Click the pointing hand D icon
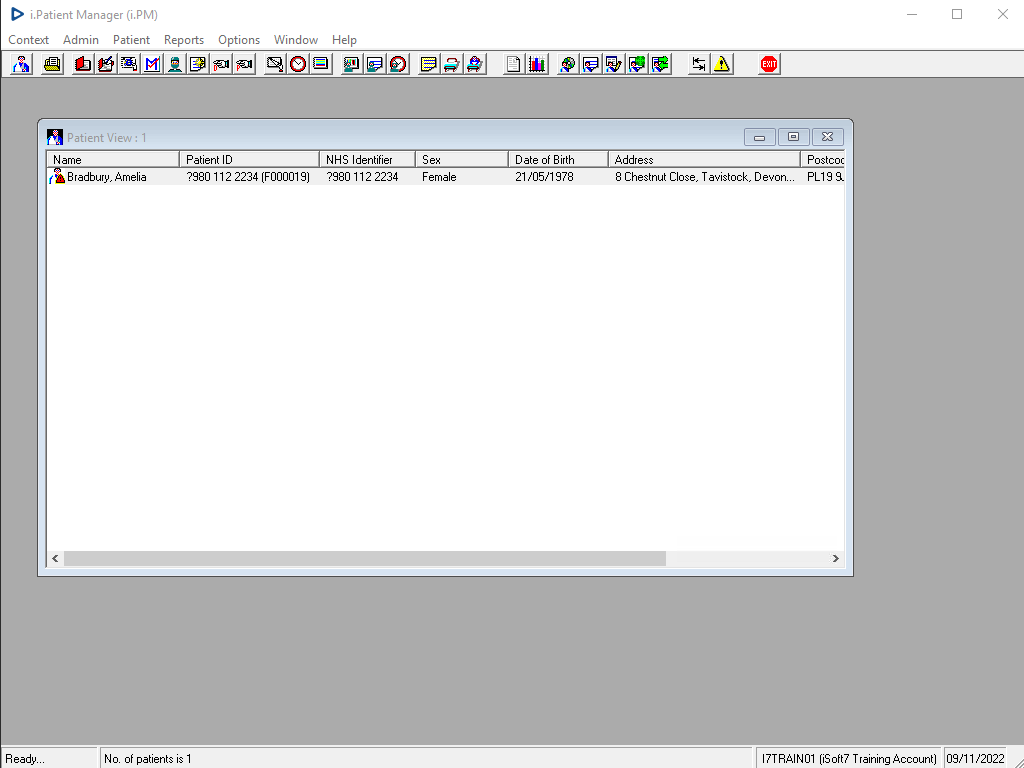The height and width of the screenshot is (768, 1024). pos(221,64)
